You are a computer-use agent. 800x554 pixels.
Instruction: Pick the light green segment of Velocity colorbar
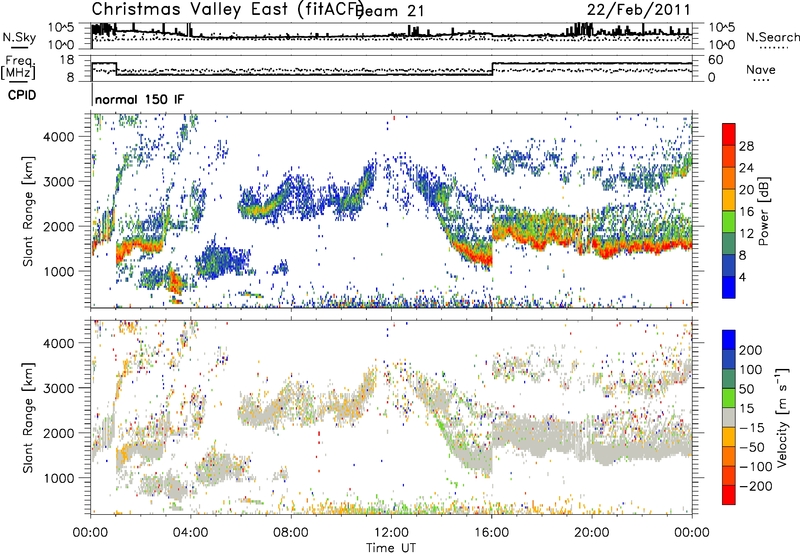729,398
